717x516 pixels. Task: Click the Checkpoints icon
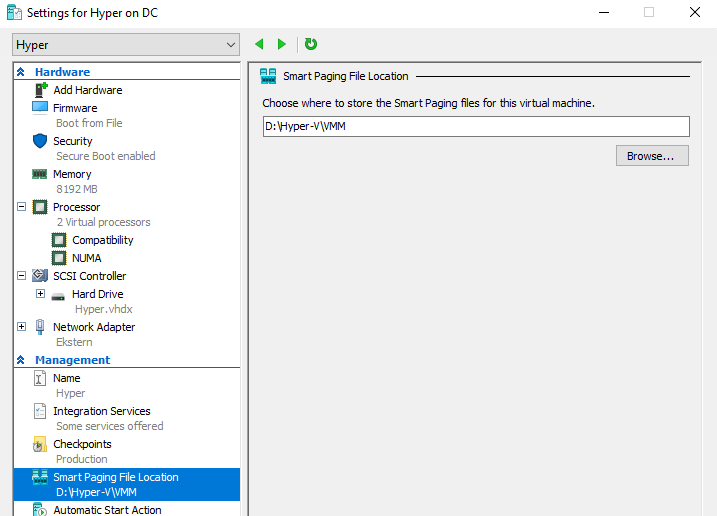(x=40, y=444)
